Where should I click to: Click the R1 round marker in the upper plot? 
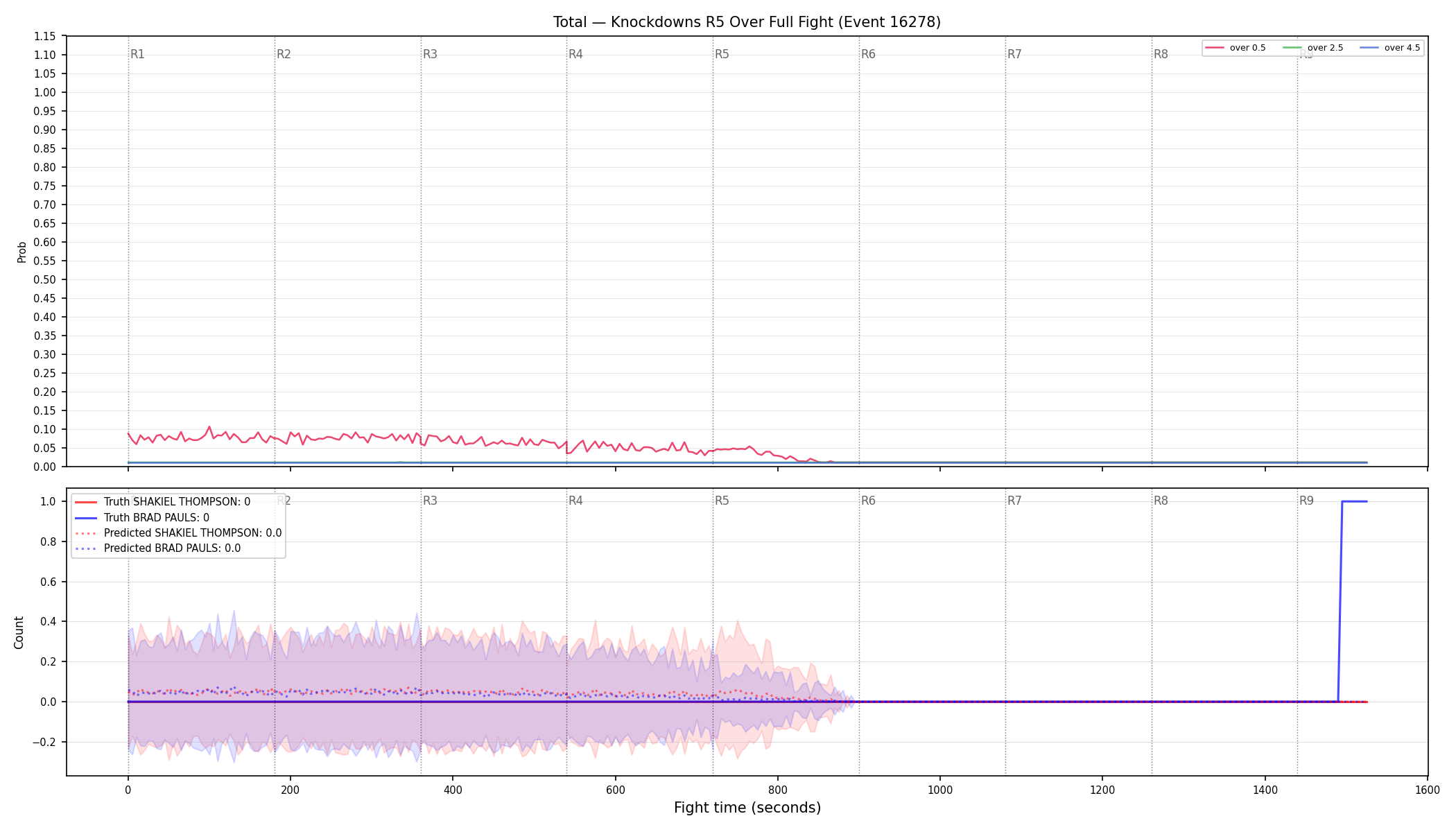[x=137, y=54]
